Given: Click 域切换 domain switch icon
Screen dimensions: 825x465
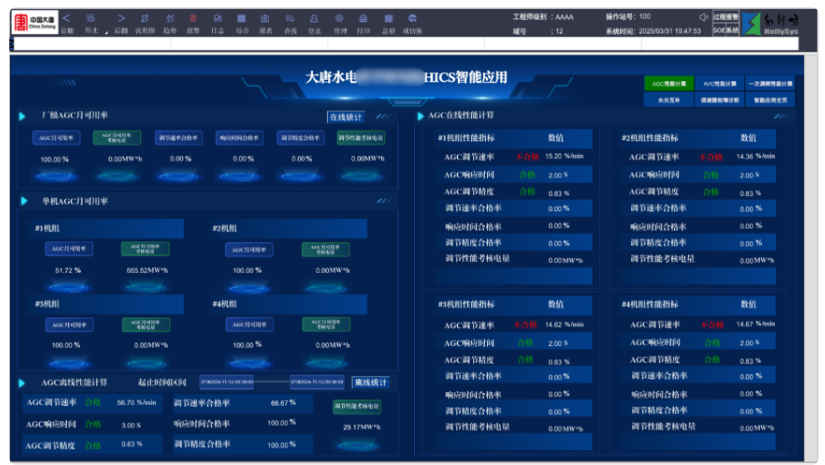Looking at the screenshot, I should click(412, 23).
